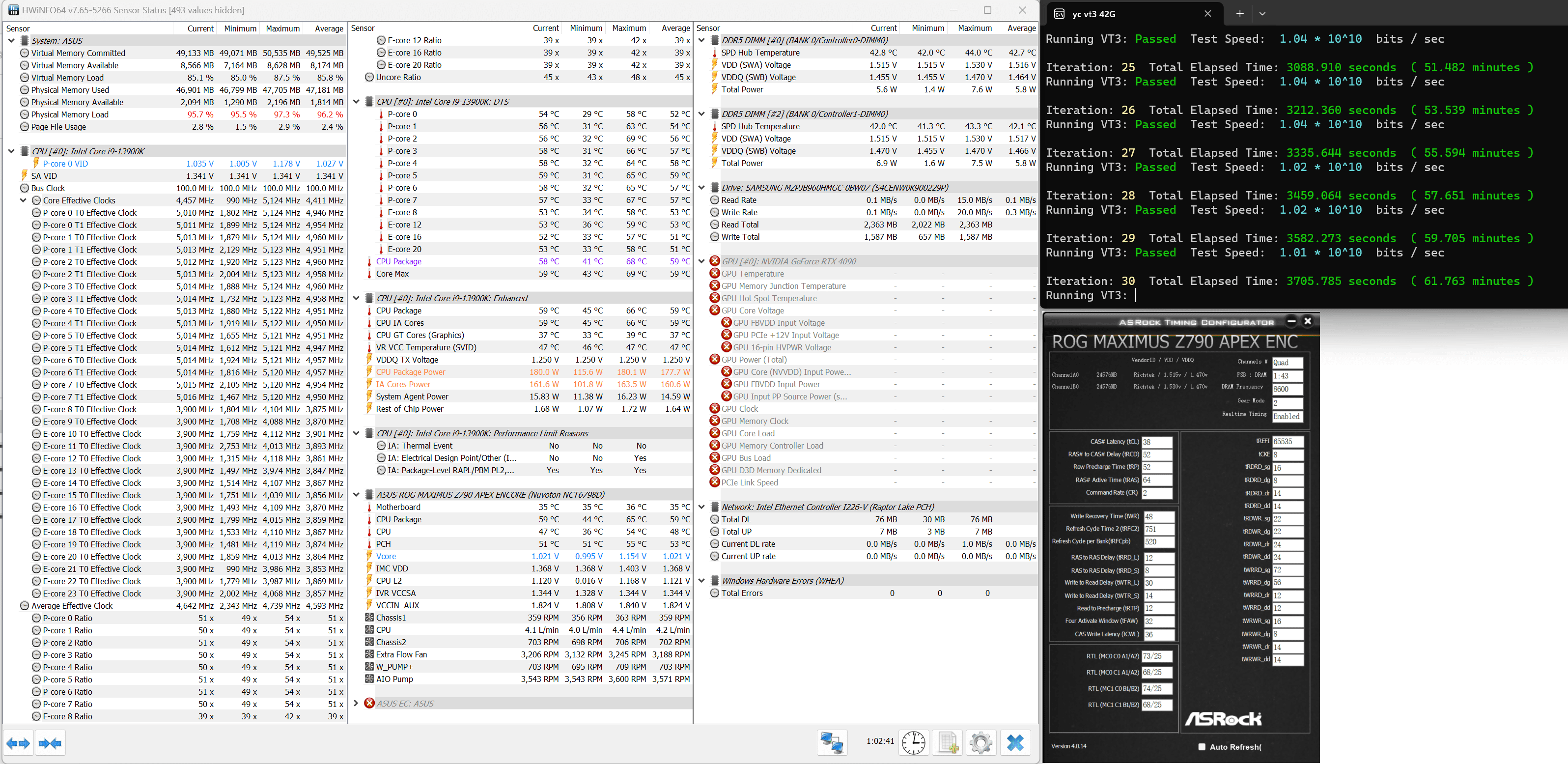
Task: Open the terminal tab dropdown arrow
Action: (1262, 13)
